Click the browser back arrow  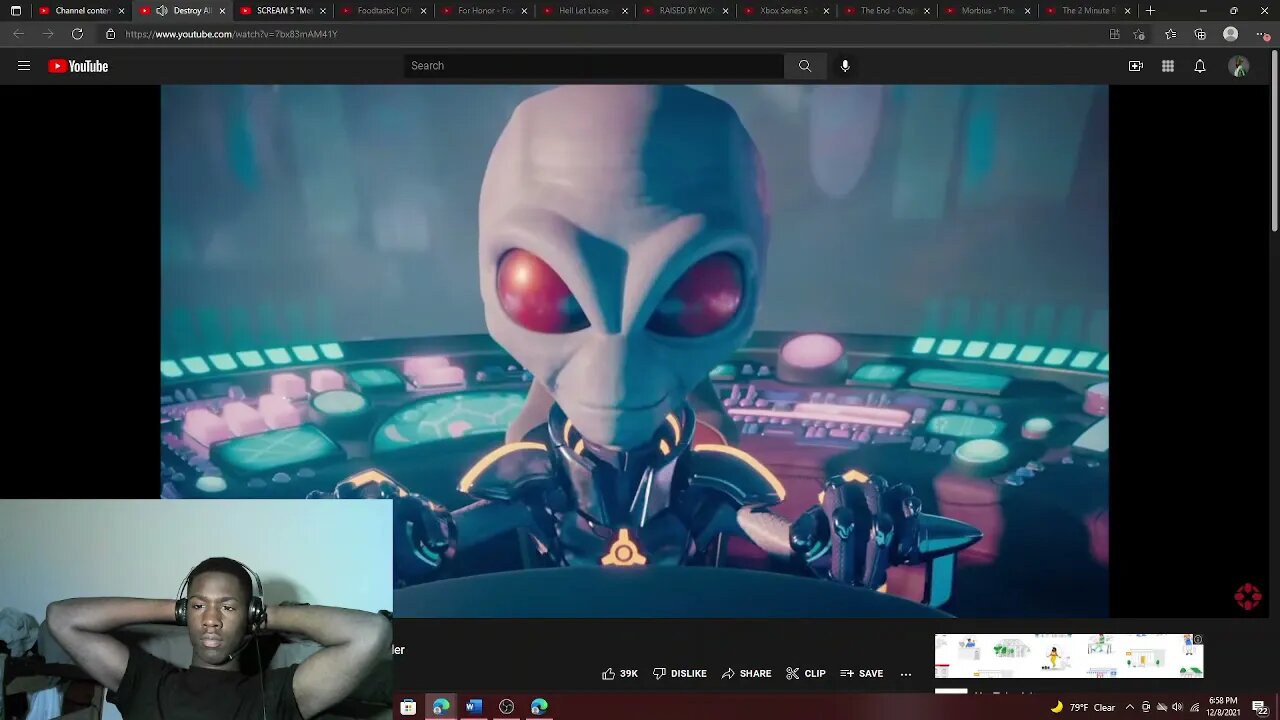[18, 34]
